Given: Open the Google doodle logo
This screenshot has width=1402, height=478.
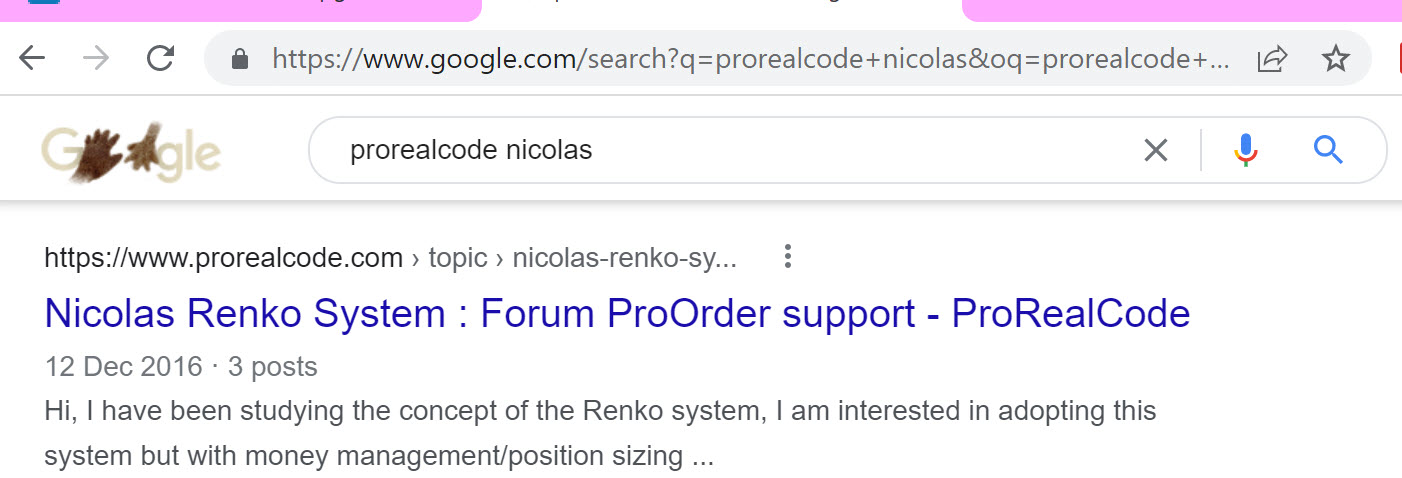Looking at the screenshot, I should coord(131,153).
